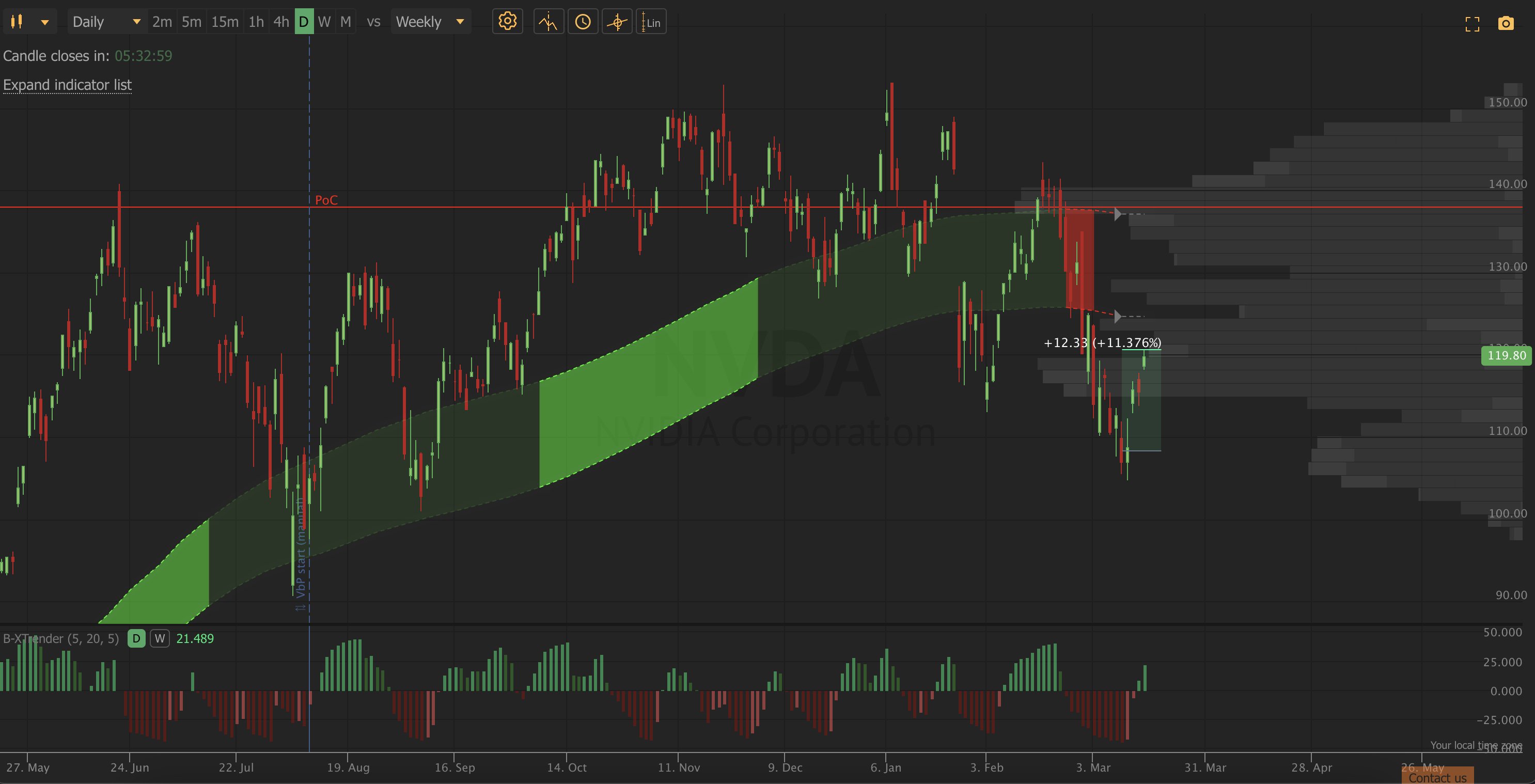The image size is (1535, 784).
Task: Open chart settings gear icon
Action: coord(507,22)
